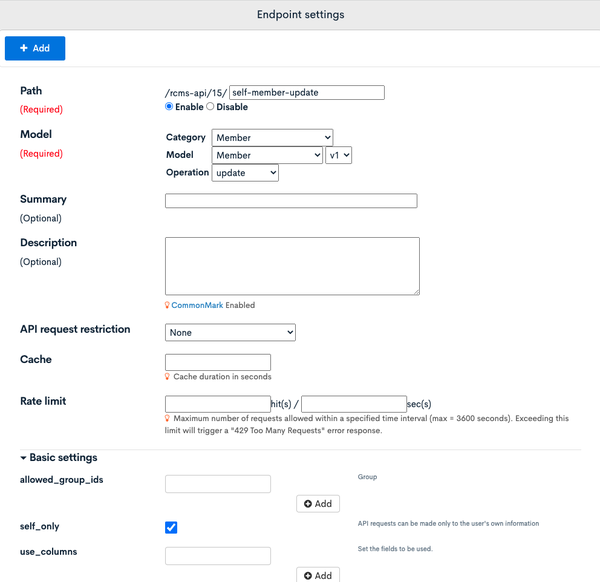The image size is (600, 582).
Task: Click Add button under use_columns
Action: coord(318,575)
